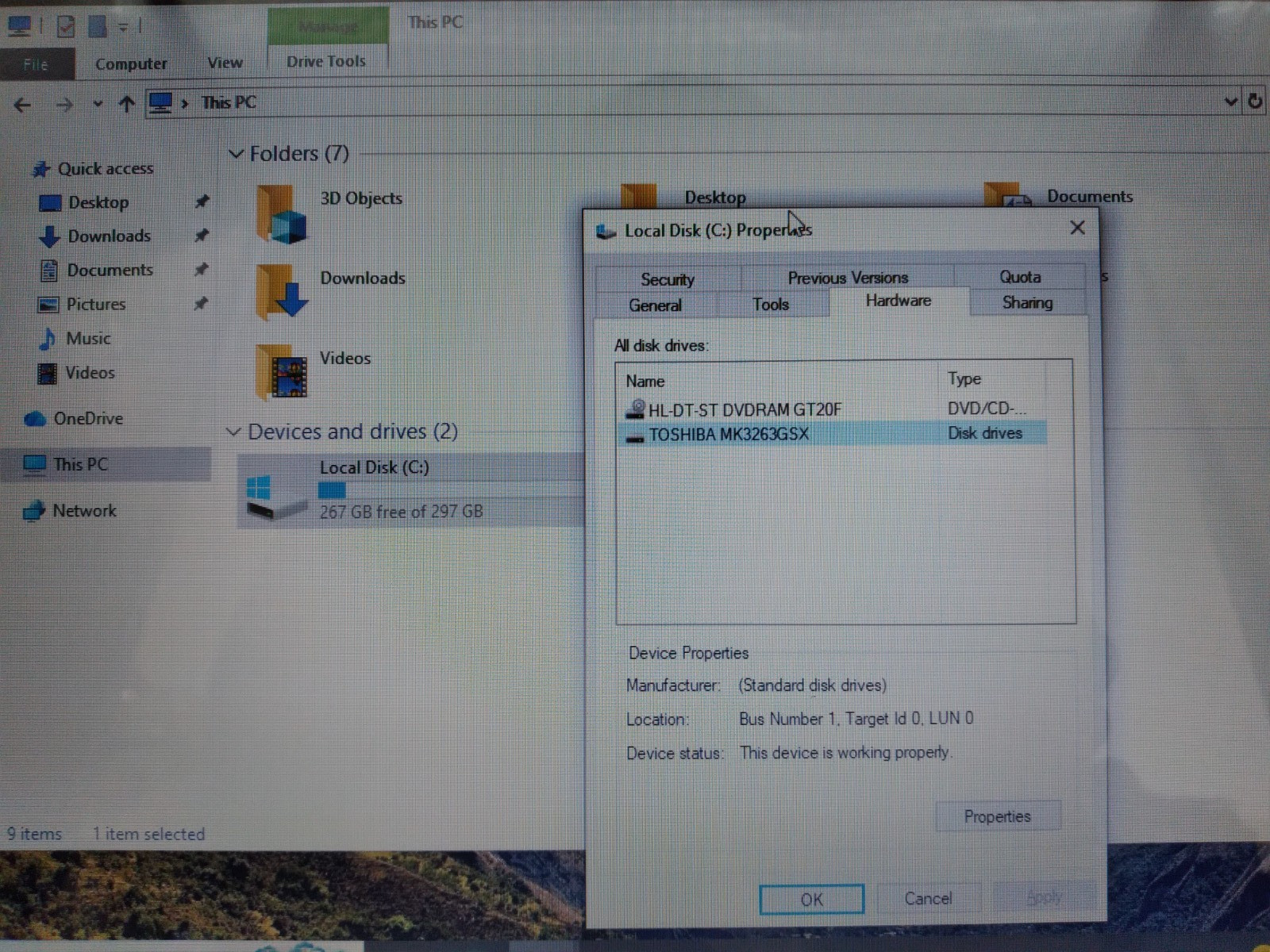1270x952 pixels.
Task: Select Network in the navigation pane
Action: click(x=83, y=510)
